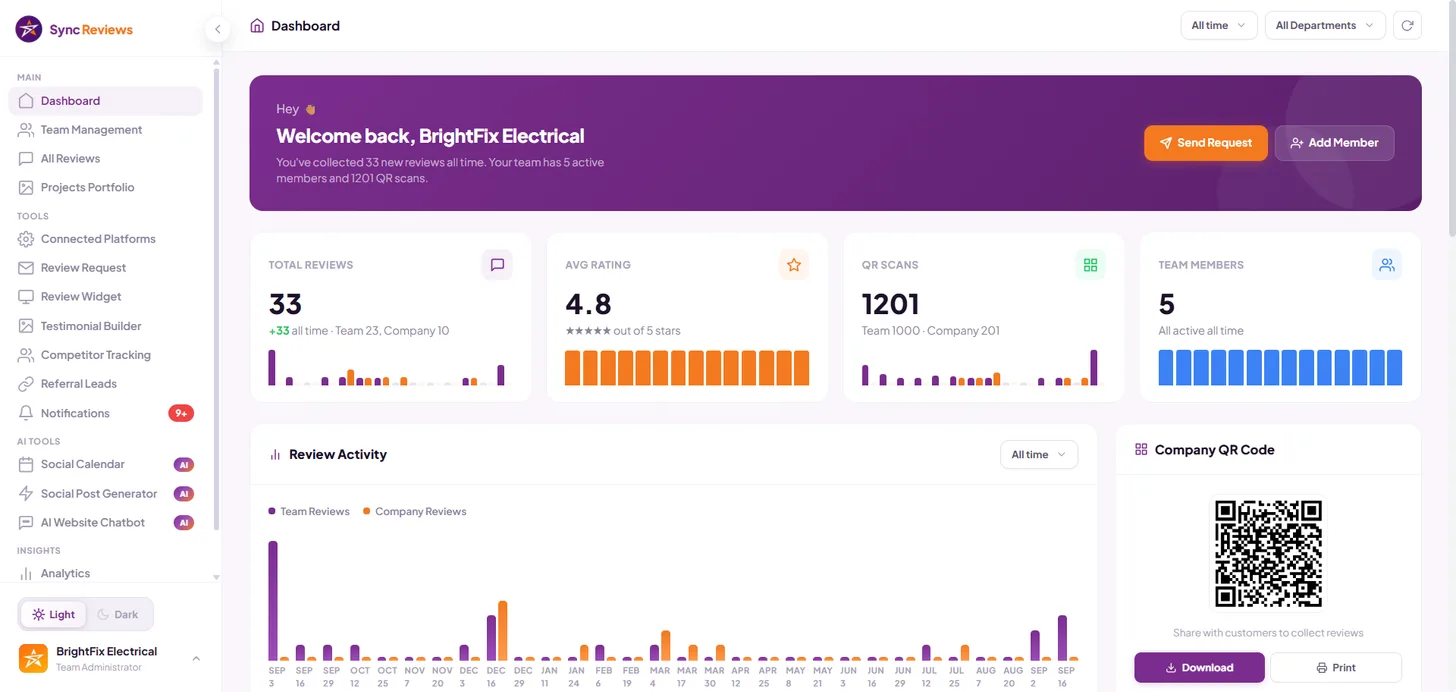Click the sidebar scrollbar

(216, 300)
